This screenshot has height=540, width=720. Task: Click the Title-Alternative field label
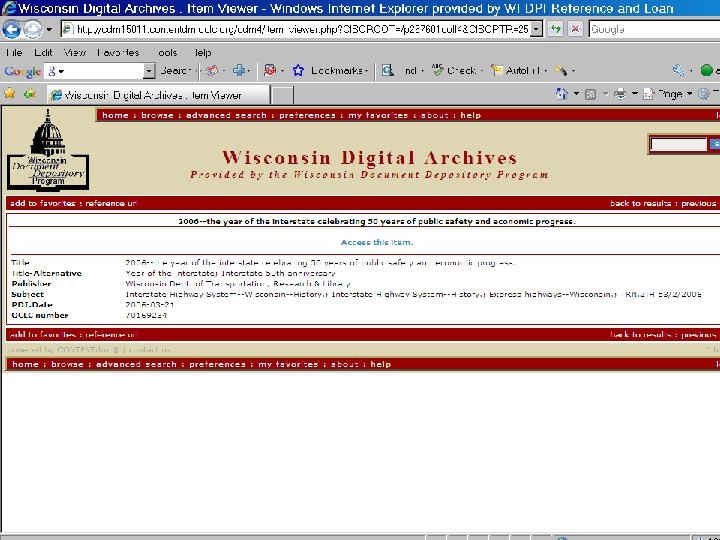46,273
